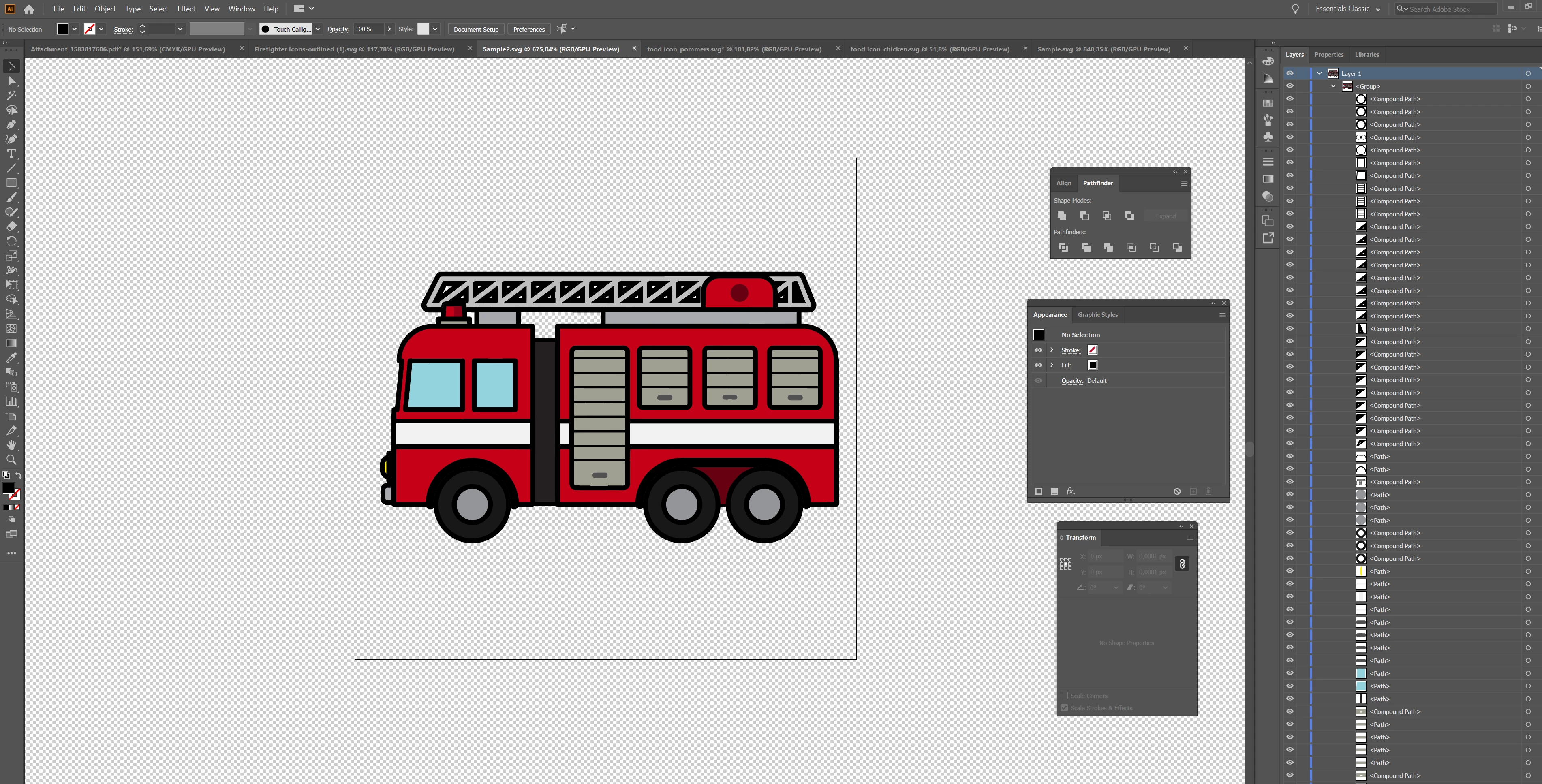Hide Layer 1 with its eye icon
The width and height of the screenshot is (1542, 784).
(x=1290, y=73)
